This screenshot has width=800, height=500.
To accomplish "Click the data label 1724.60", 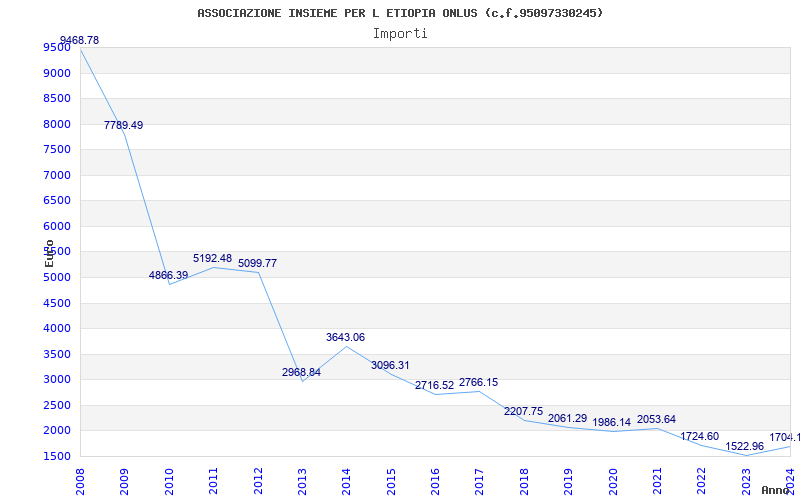I will pos(699,436).
